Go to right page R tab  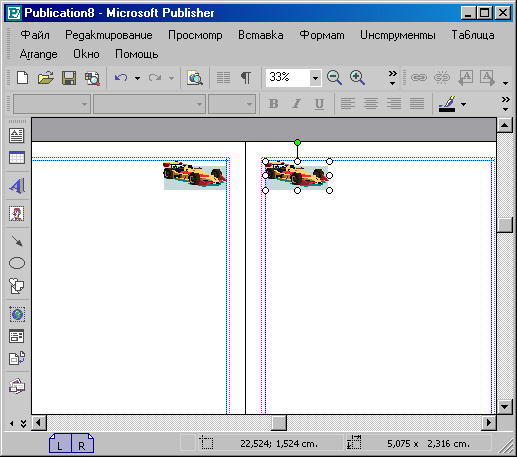pyautogui.click(x=82, y=444)
